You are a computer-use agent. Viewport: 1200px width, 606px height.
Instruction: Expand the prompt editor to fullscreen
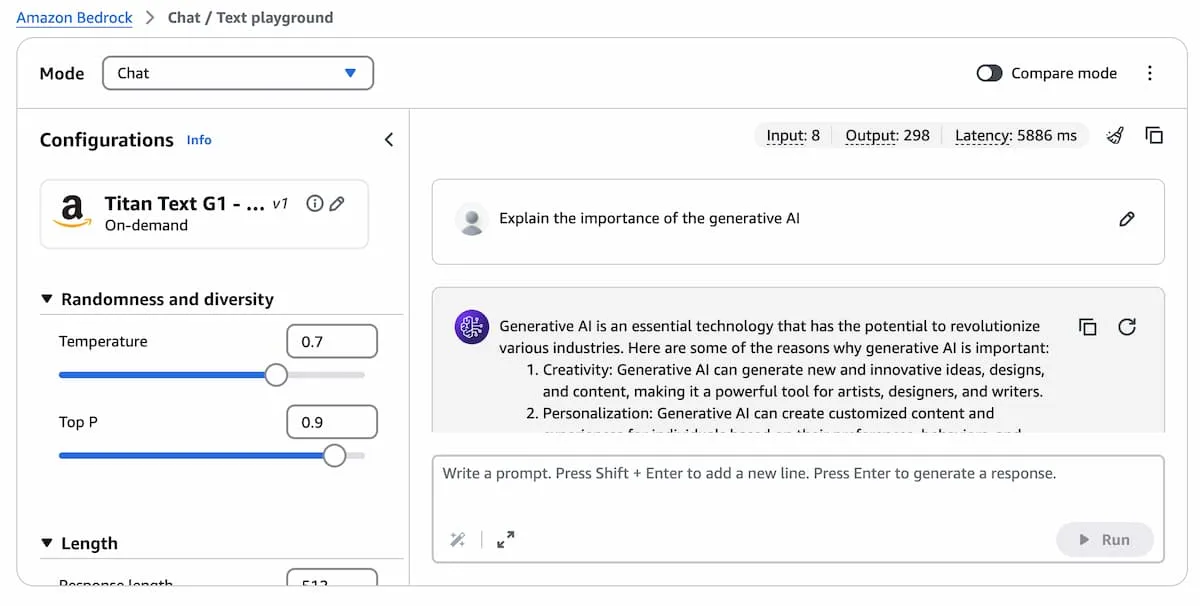tap(506, 540)
